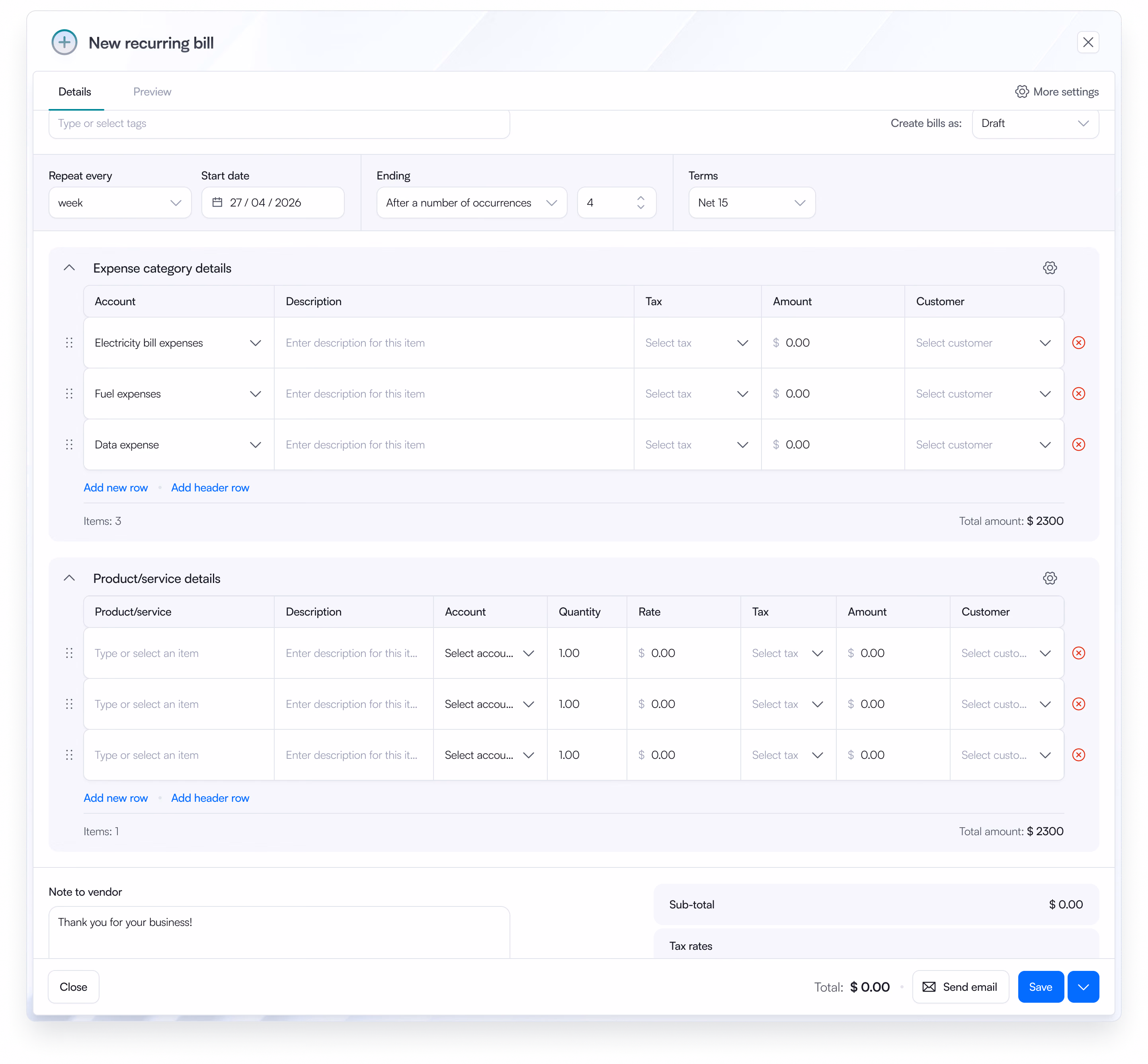
Task: Open the Net 15 terms dropdown
Action: point(752,203)
